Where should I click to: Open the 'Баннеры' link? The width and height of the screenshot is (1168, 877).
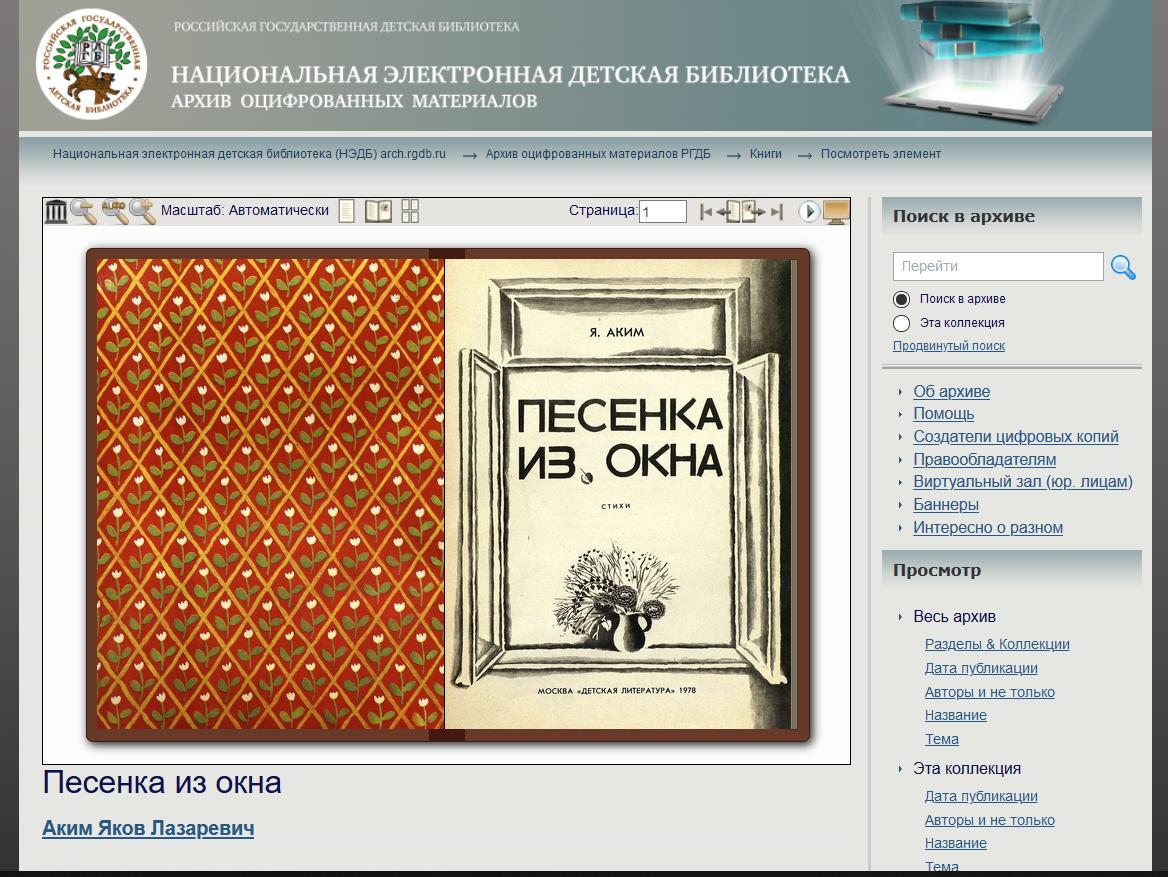[x=945, y=504]
